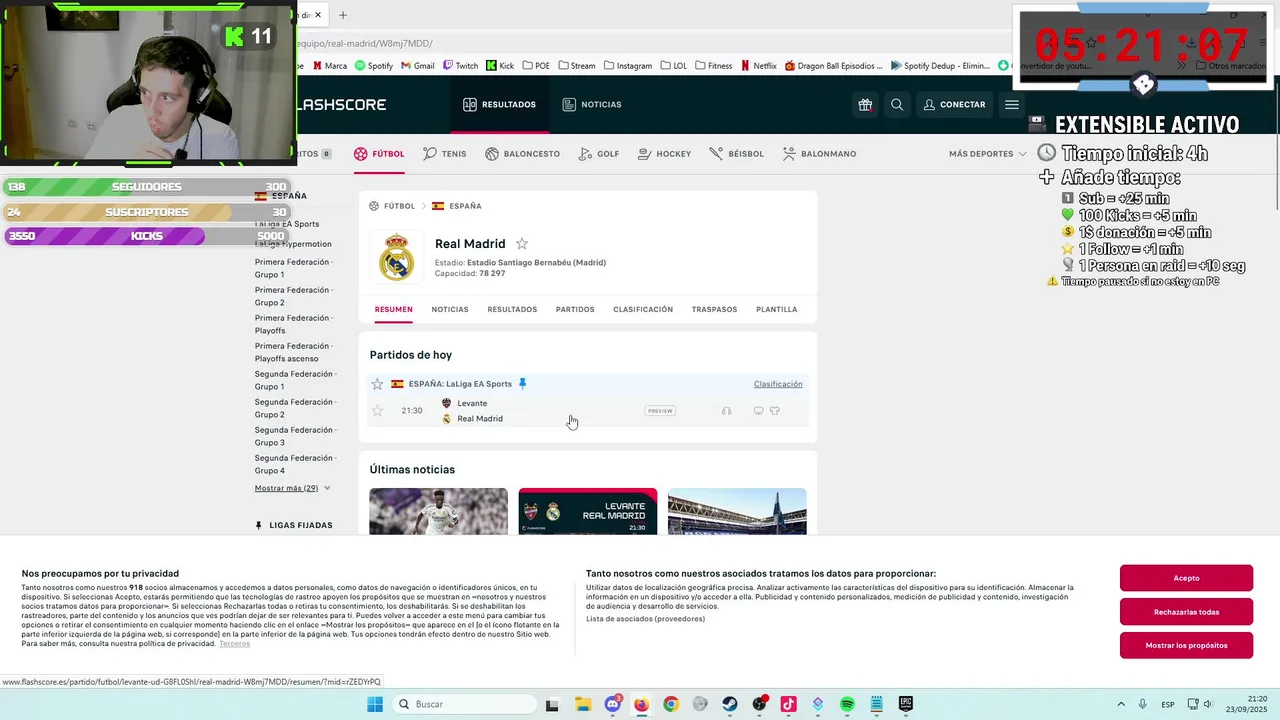Select the BALONCESTO sport item

point(522,154)
